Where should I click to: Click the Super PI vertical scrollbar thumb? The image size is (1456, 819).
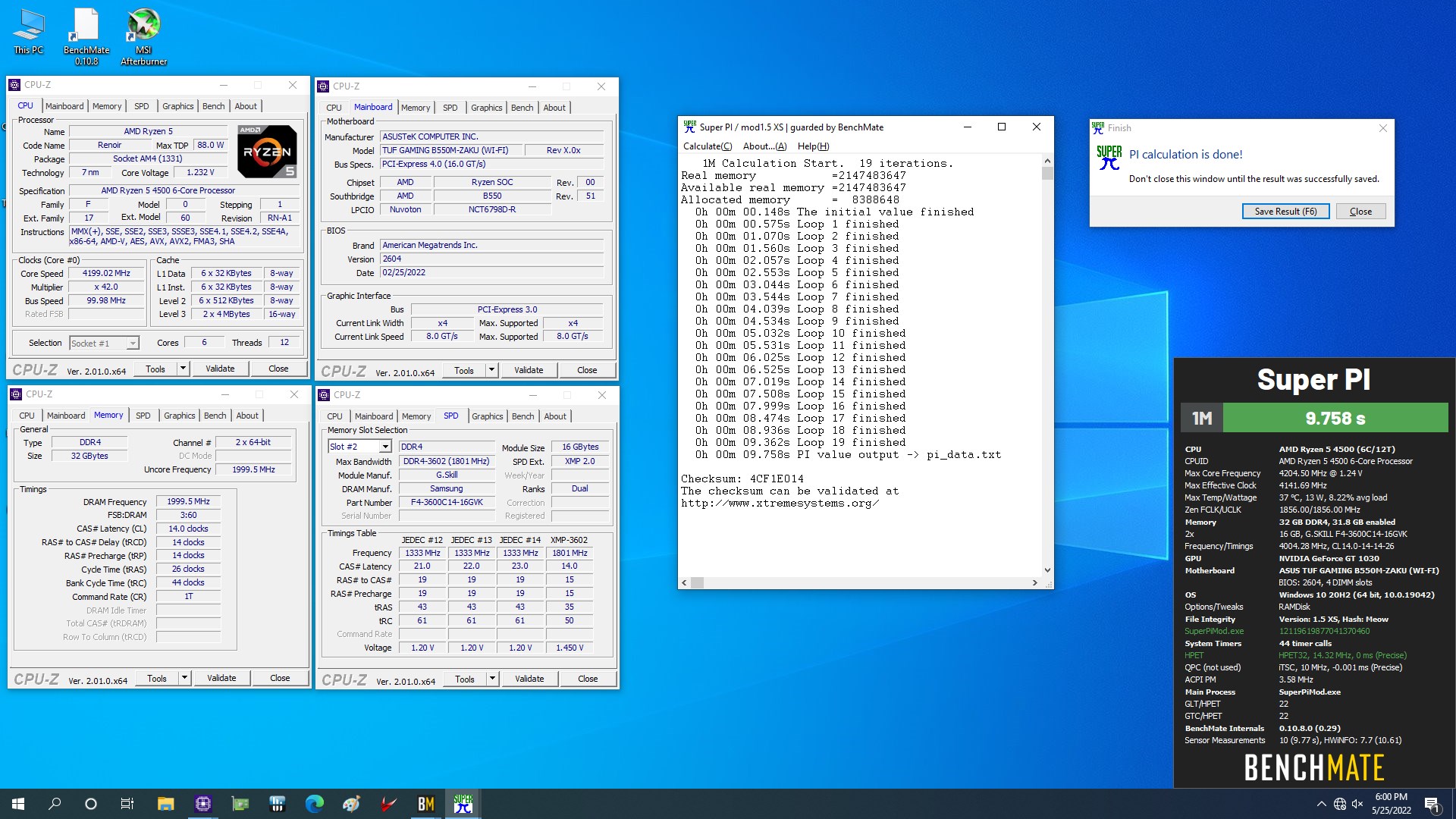1047,174
